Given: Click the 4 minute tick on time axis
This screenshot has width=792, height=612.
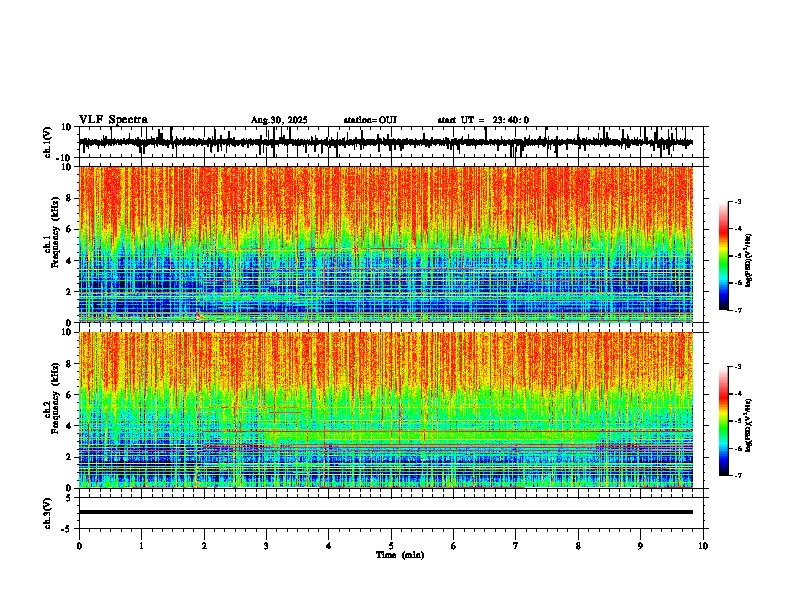Looking at the screenshot, I should click(x=328, y=546).
